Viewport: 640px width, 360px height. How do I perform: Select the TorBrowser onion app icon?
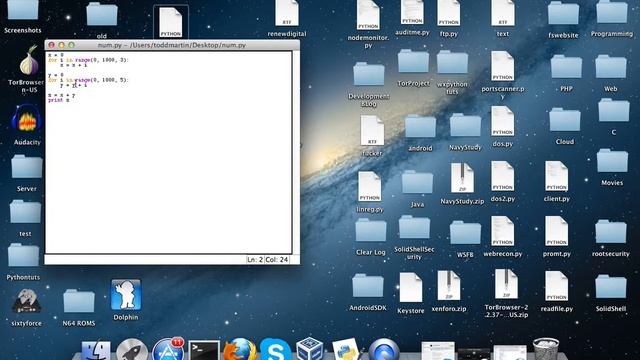29,60
